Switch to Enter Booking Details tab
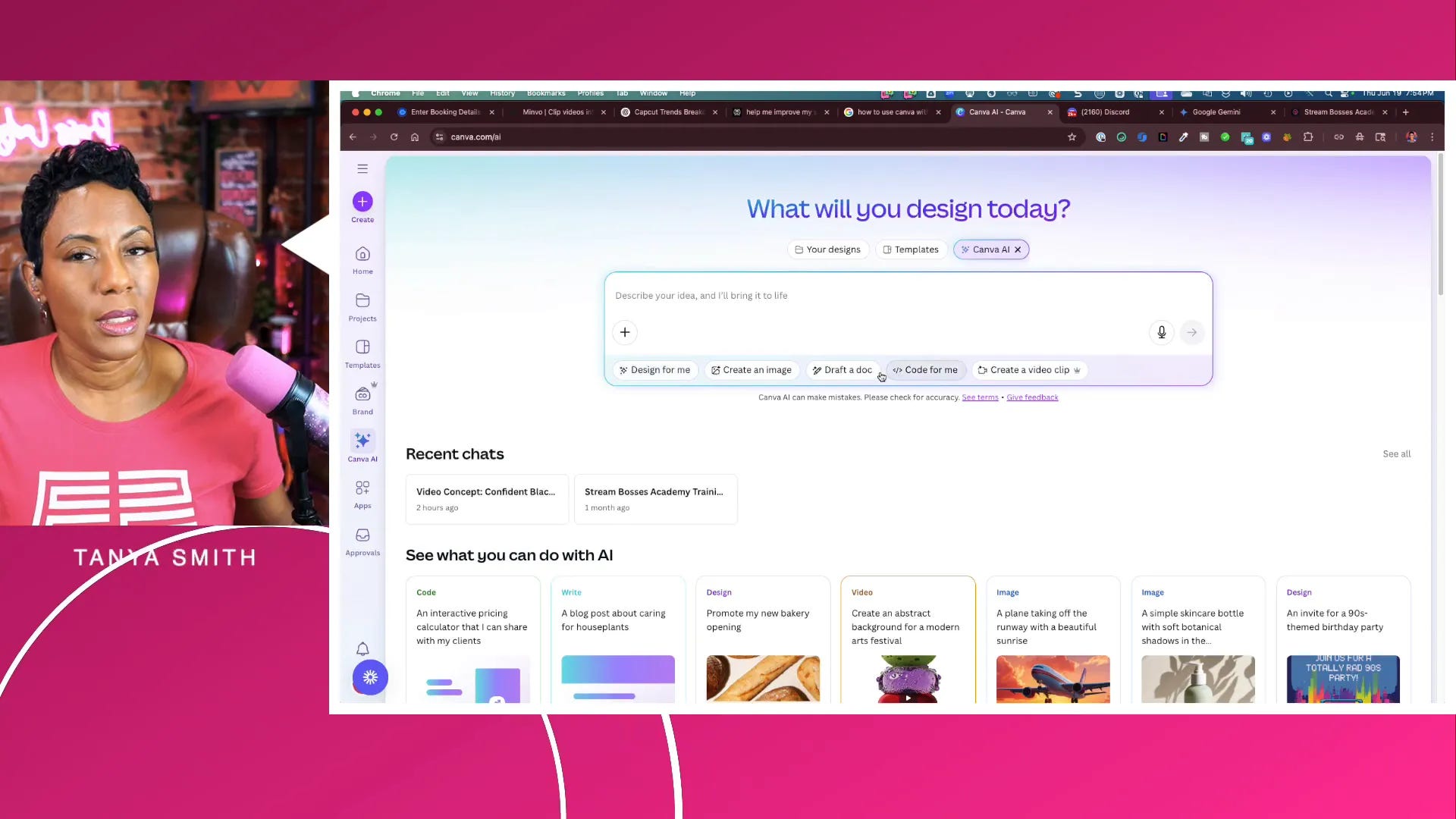The height and width of the screenshot is (819, 1456). click(x=445, y=112)
